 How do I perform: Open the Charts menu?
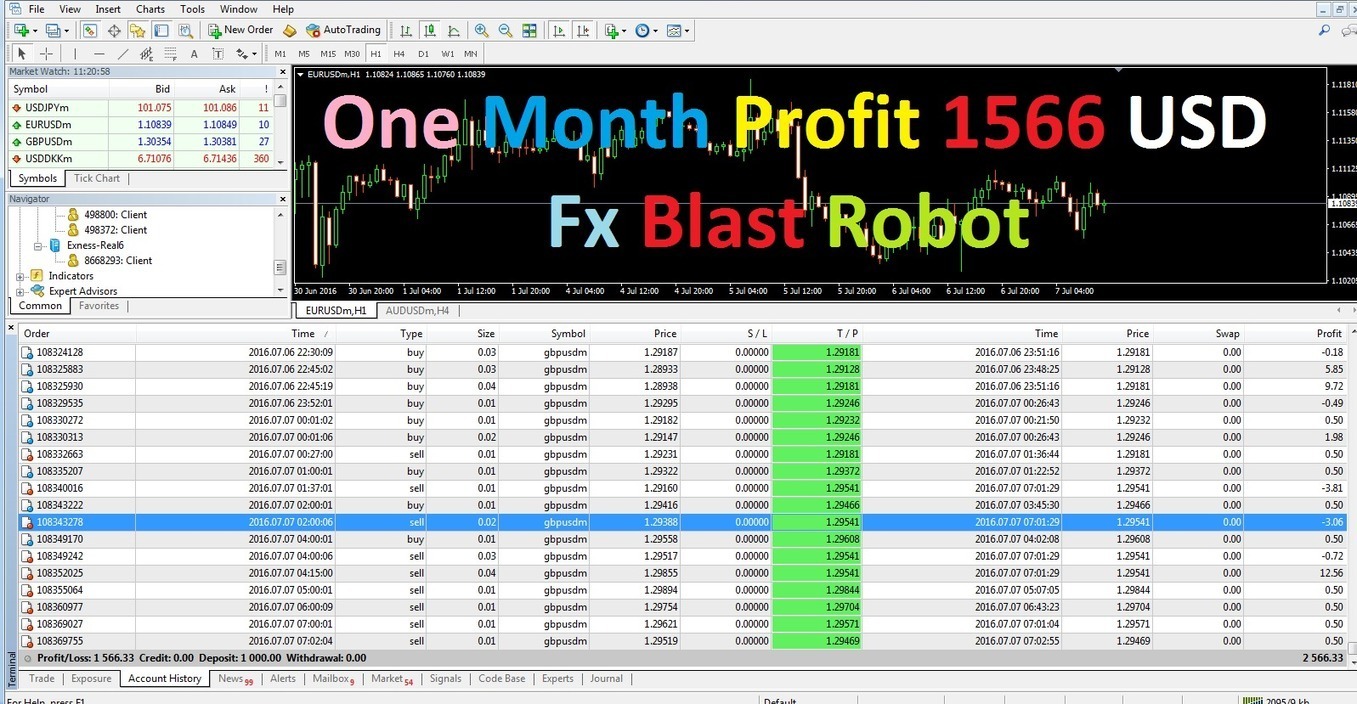pos(150,9)
